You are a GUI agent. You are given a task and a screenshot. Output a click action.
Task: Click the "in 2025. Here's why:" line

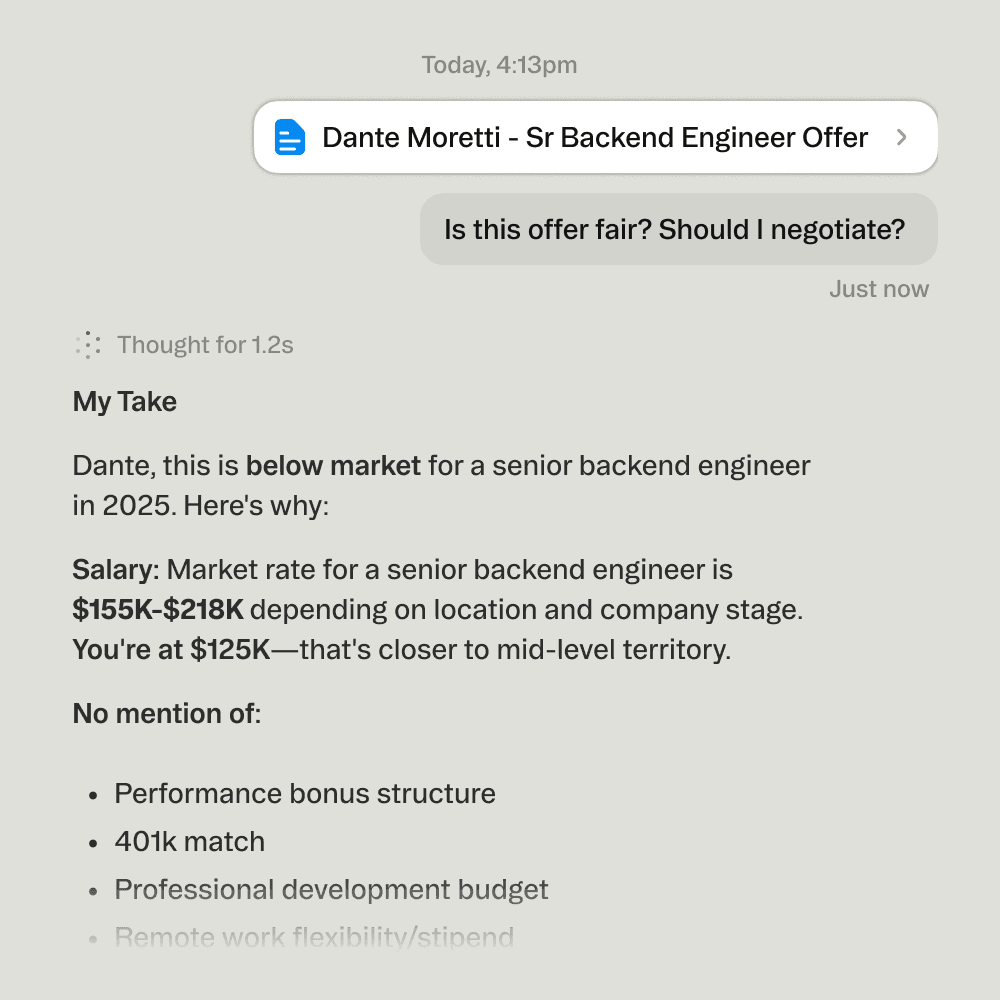(200, 506)
